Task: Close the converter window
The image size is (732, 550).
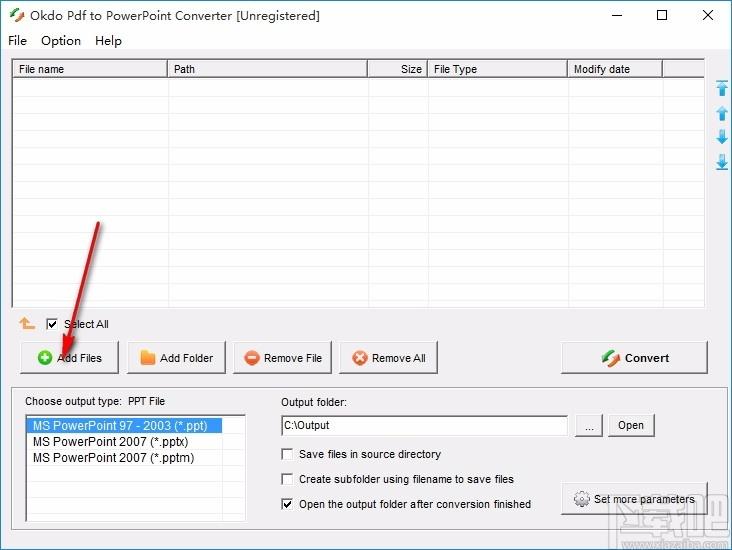Action: tap(708, 15)
